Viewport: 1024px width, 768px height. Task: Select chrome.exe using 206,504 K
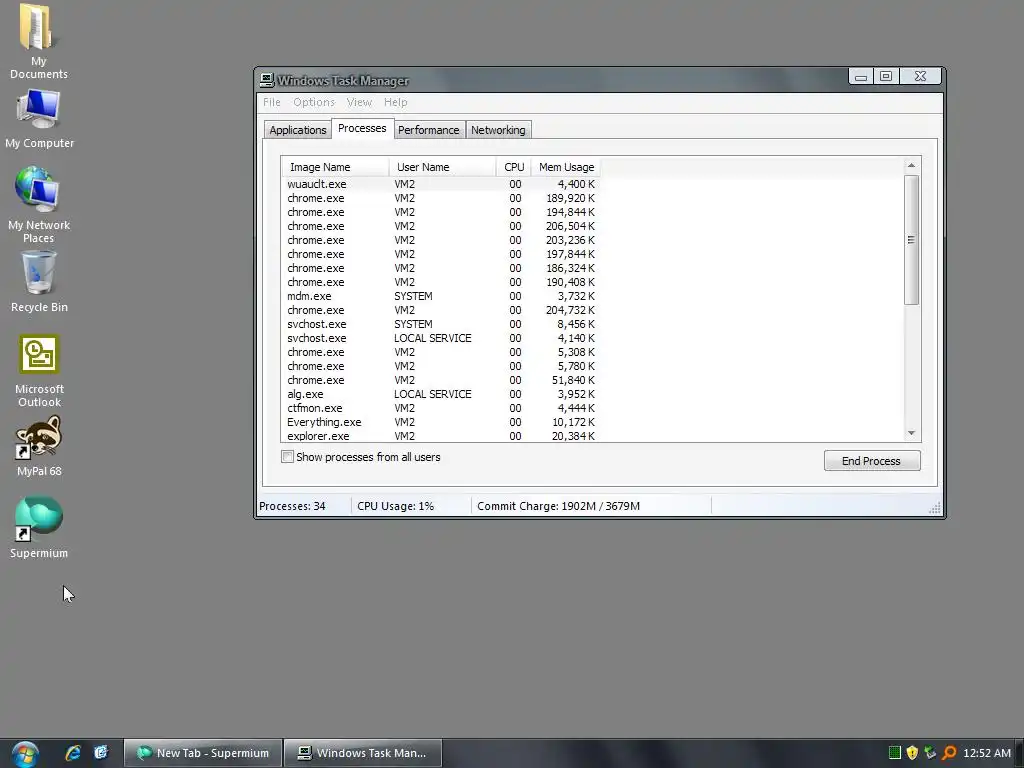point(441,227)
